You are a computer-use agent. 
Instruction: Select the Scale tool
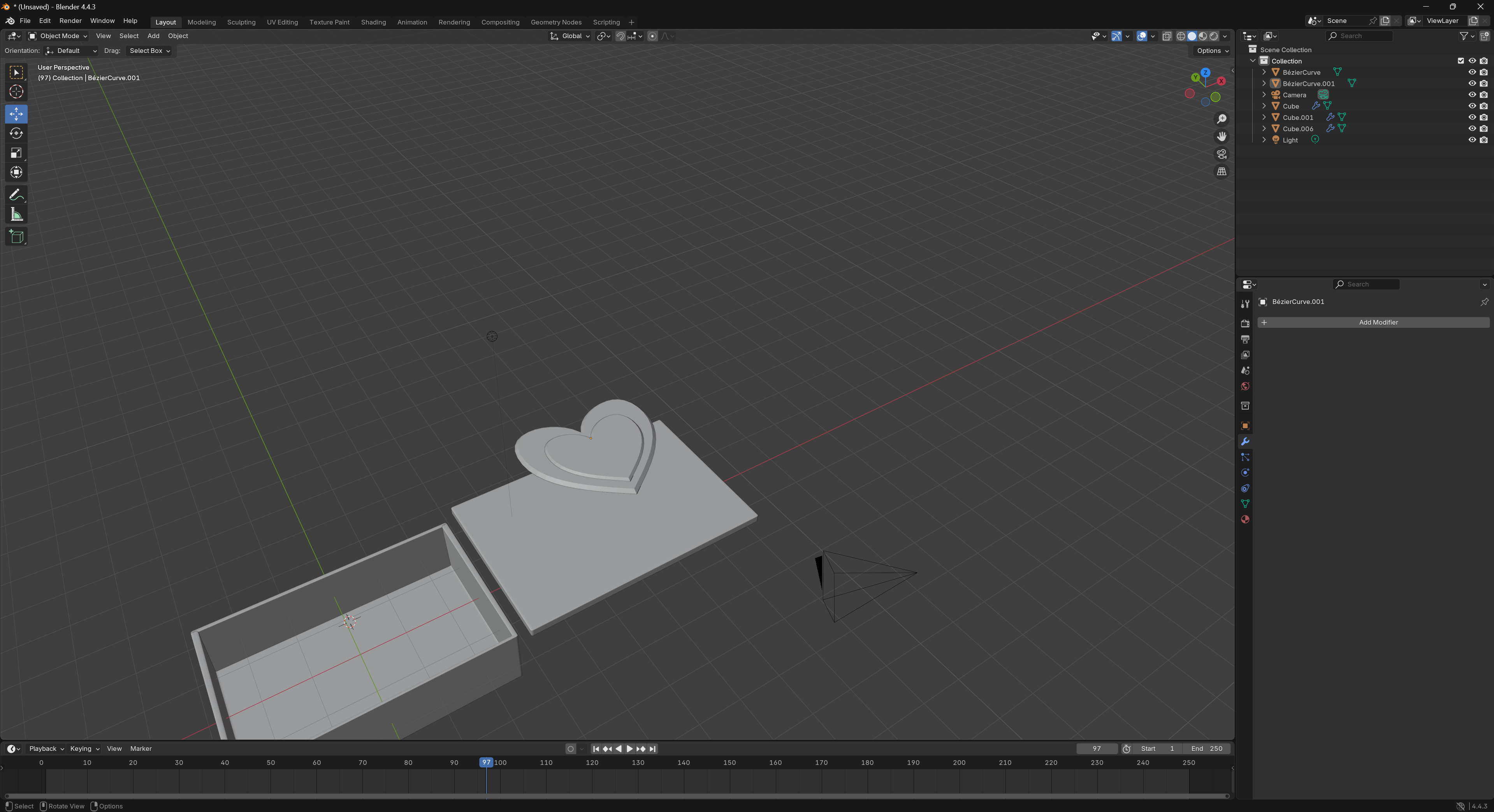point(16,153)
